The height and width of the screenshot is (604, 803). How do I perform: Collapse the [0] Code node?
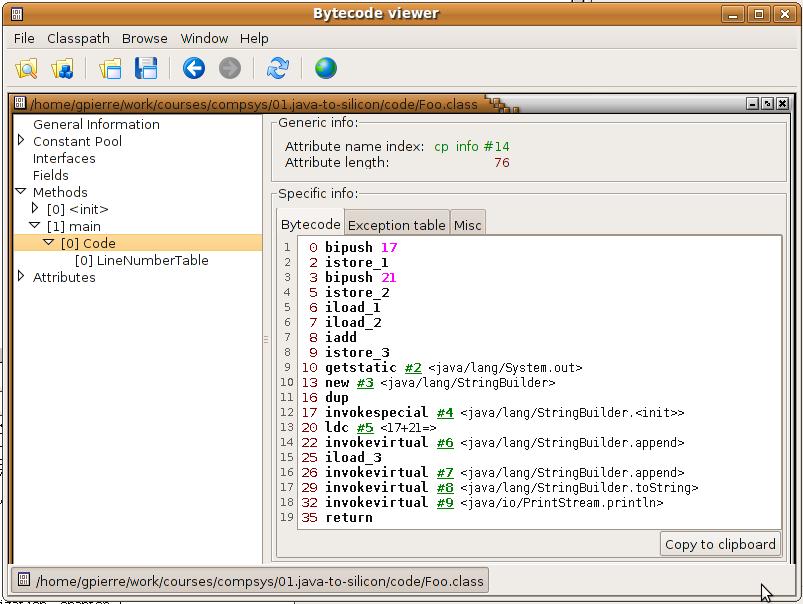point(49,242)
